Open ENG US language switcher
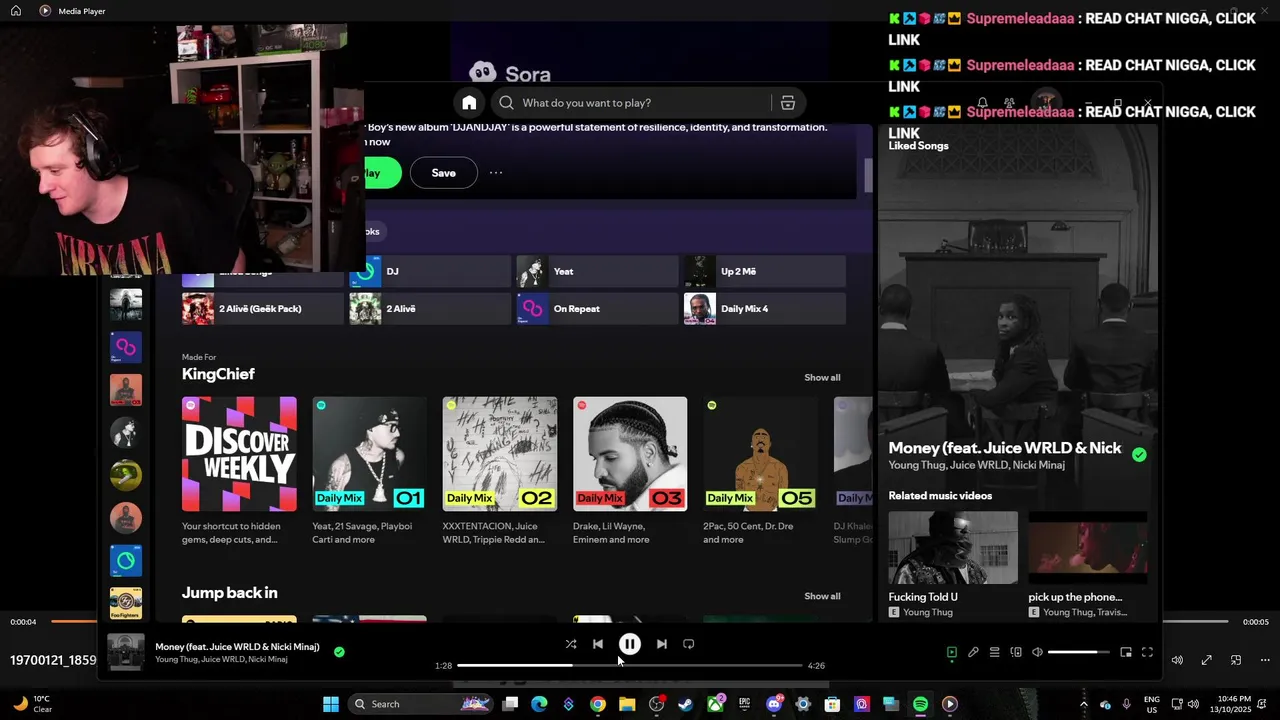The height and width of the screenshot is (720, 1280). (x=1152, y=704)
